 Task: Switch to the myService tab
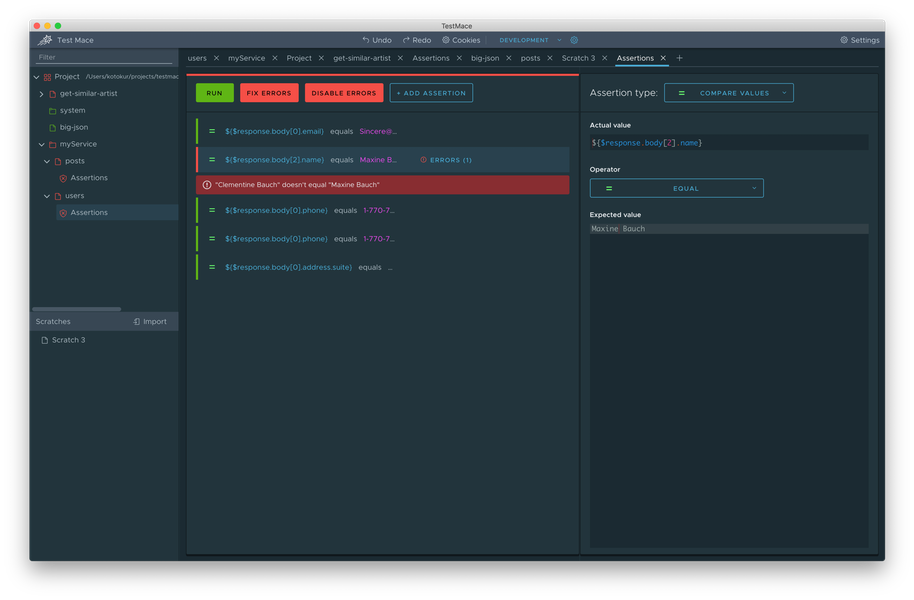coord(246,58)
